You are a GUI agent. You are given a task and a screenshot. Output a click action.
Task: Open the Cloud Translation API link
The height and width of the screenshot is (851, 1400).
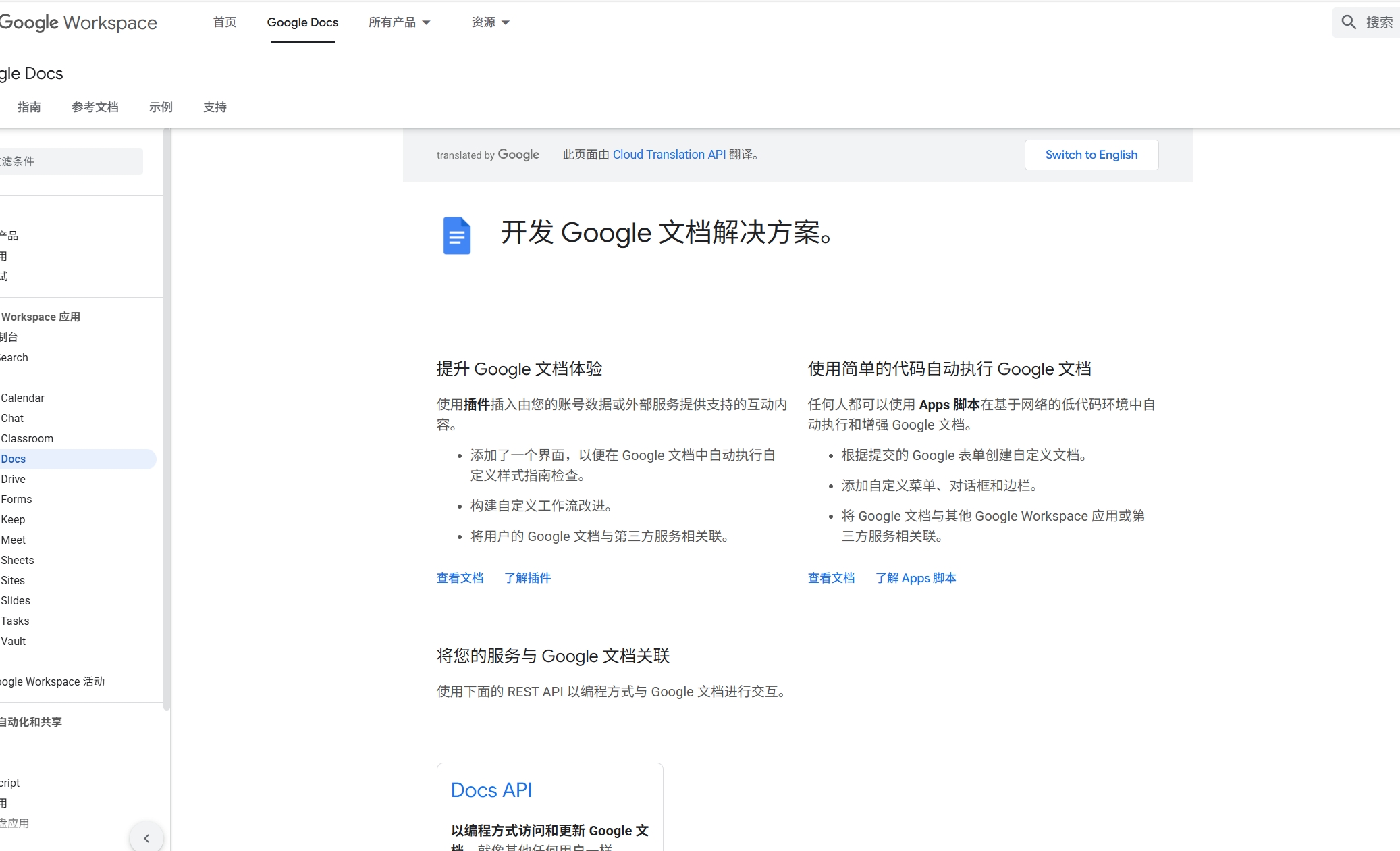[669, 155]
